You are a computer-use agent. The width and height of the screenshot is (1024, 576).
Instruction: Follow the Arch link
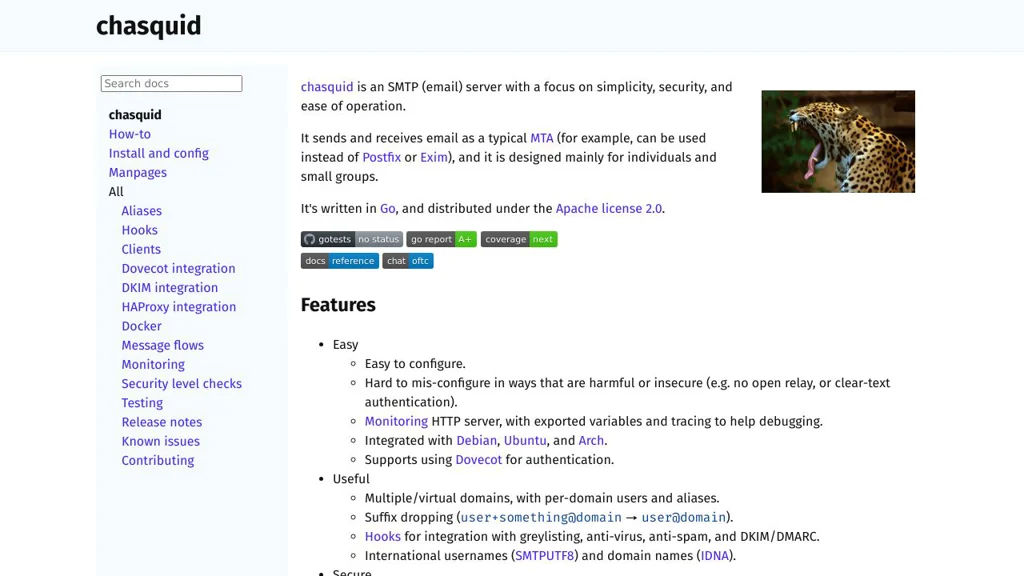tap(591, 441)
